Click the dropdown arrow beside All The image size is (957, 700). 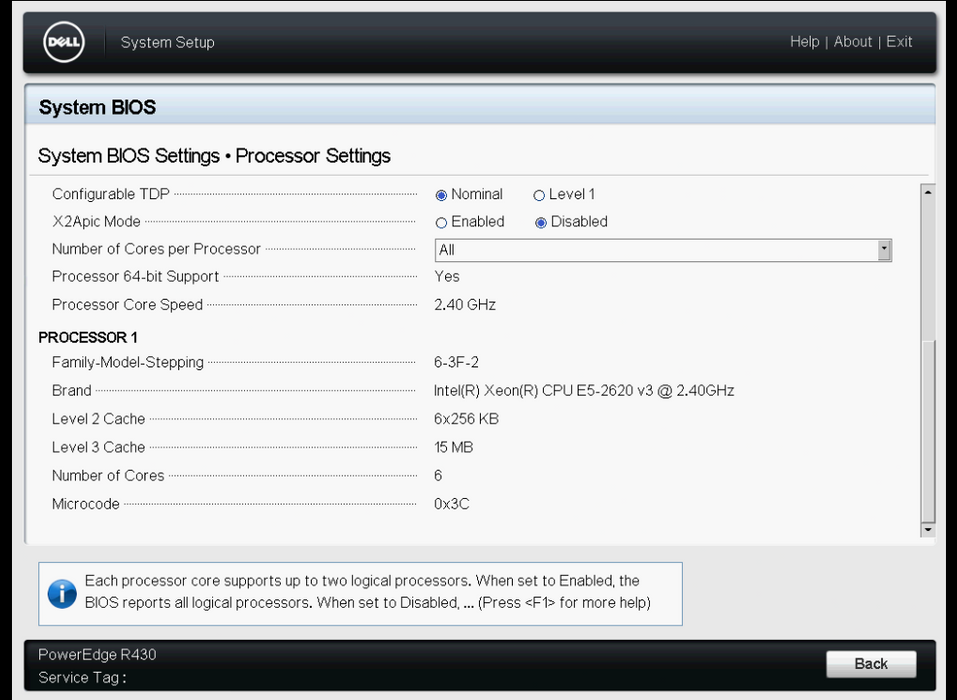coord(884,250)
